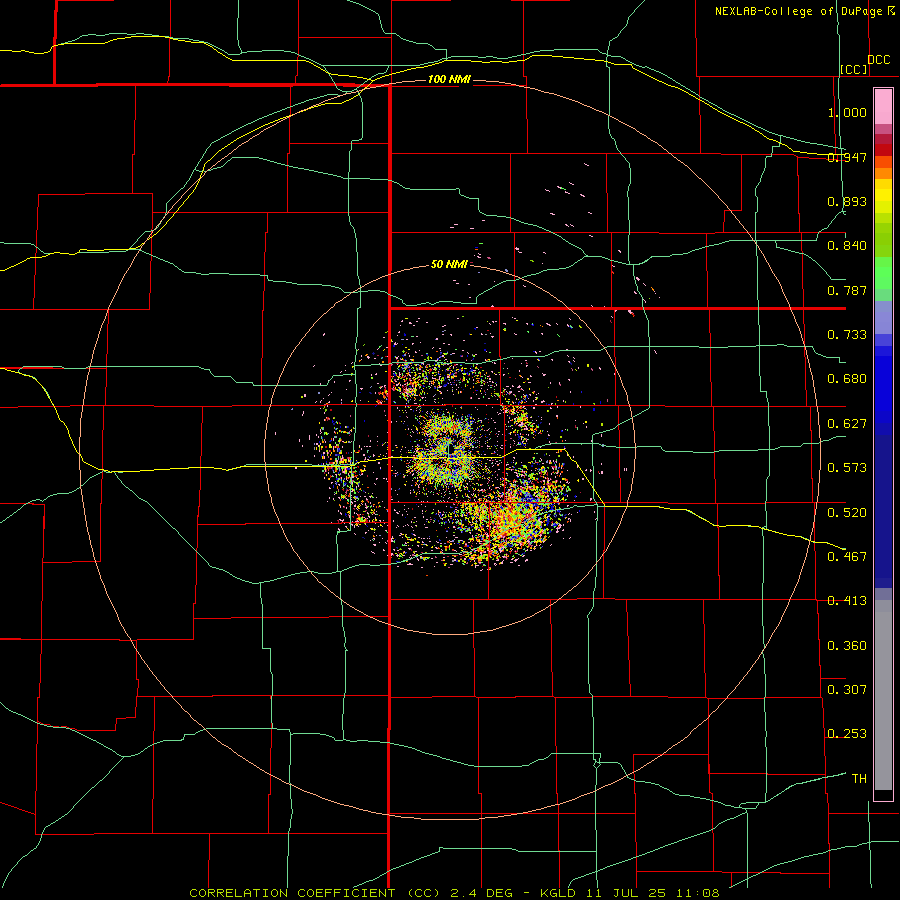Pick the lavender band in the color bar
The width and height of the screenshot is (900, 900).
click(x=883, y=317)
